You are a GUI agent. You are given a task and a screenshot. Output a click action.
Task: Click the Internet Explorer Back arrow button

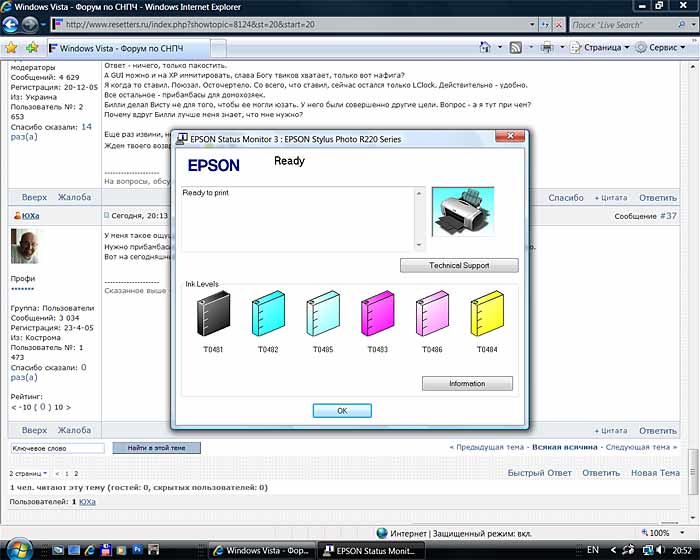10,25
